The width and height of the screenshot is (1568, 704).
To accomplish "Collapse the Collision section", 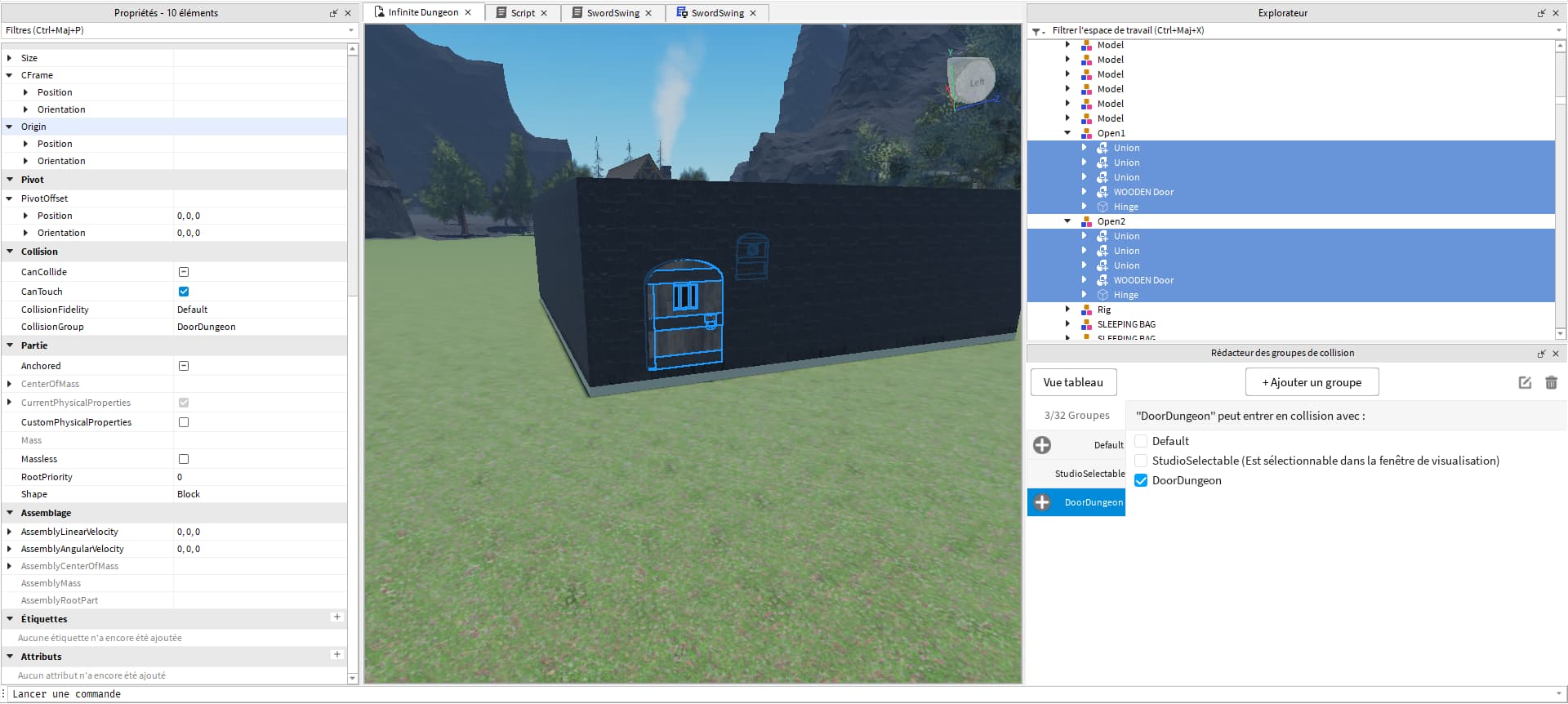I will [9, 252].
